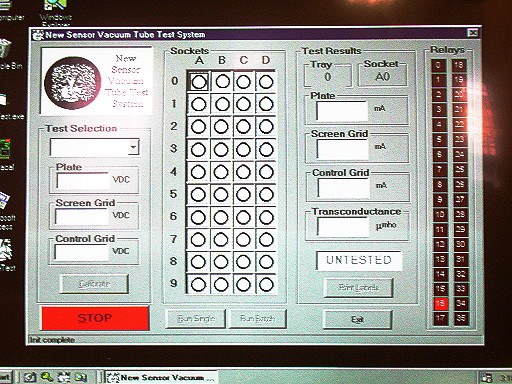
Task: Click the Screen Grid VDC input field
Action: click(82, 217)
